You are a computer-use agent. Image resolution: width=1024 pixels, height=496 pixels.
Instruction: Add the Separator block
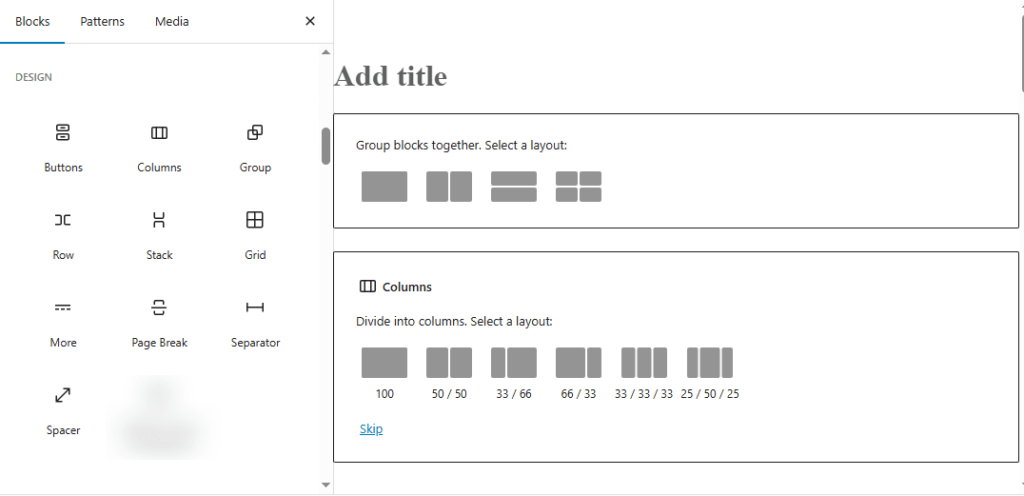tap(255, 321)
